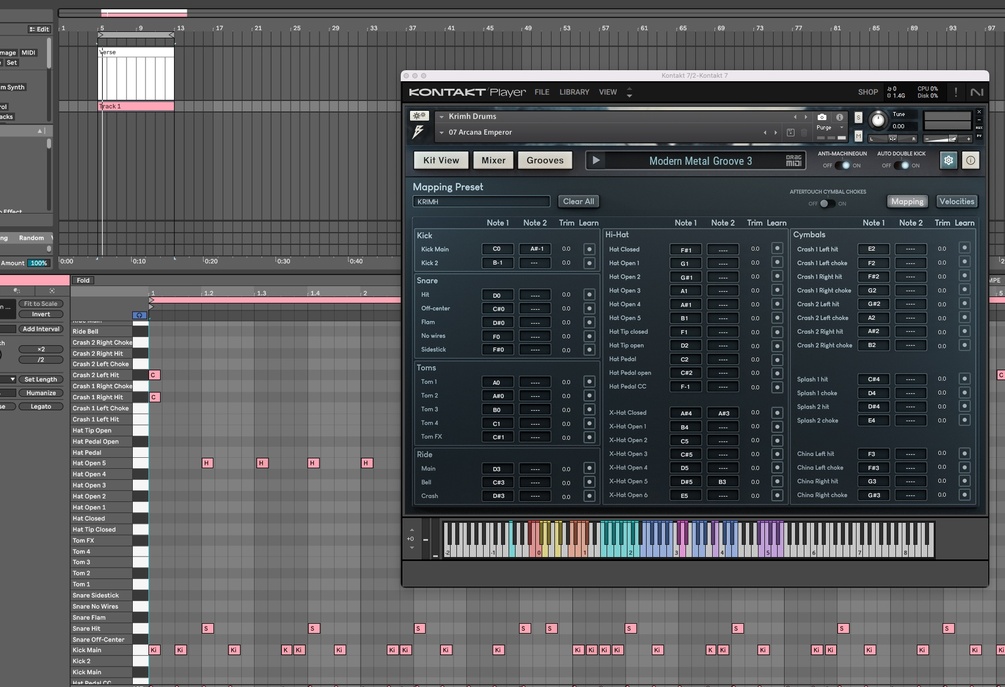
Task: Toggle the Fold button in the piano roll
Action: pos(83,280)
